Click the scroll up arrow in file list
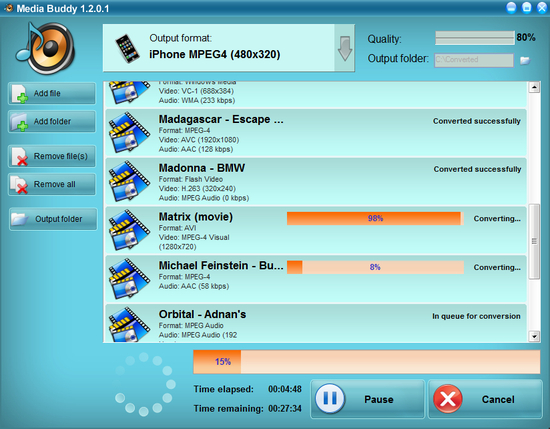 534,87
